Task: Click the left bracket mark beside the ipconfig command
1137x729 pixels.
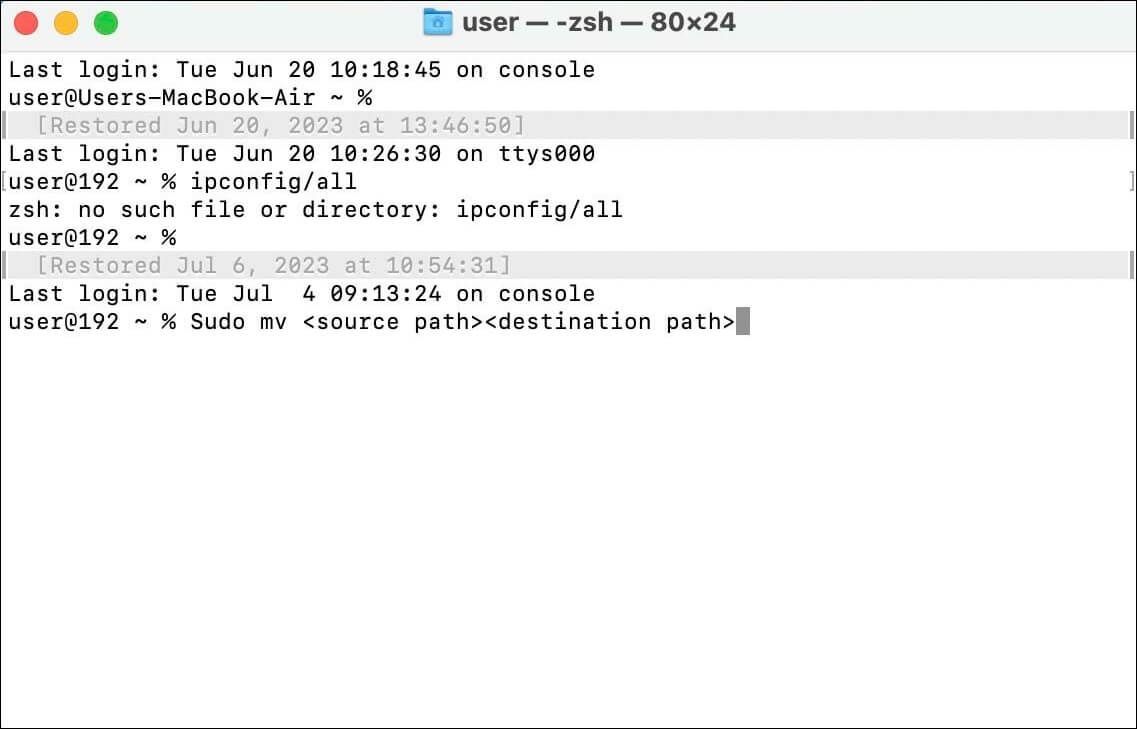Action: (4, 182)
